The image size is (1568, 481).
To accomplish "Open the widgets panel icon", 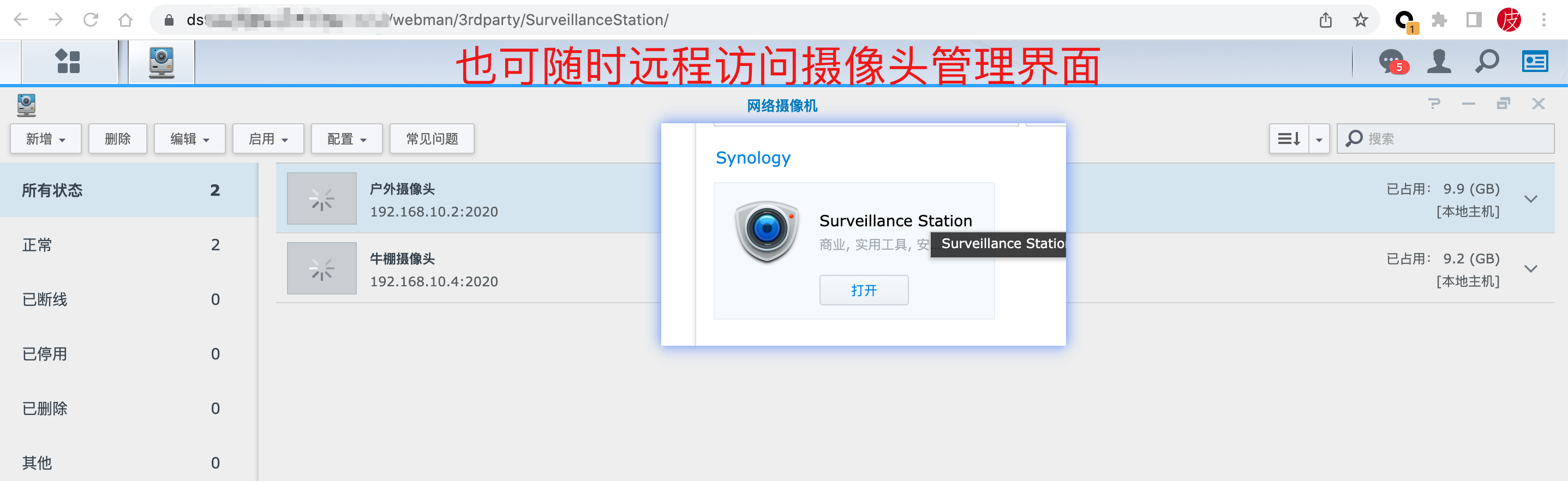I will pyautogui.click(x=1535, y=62).
